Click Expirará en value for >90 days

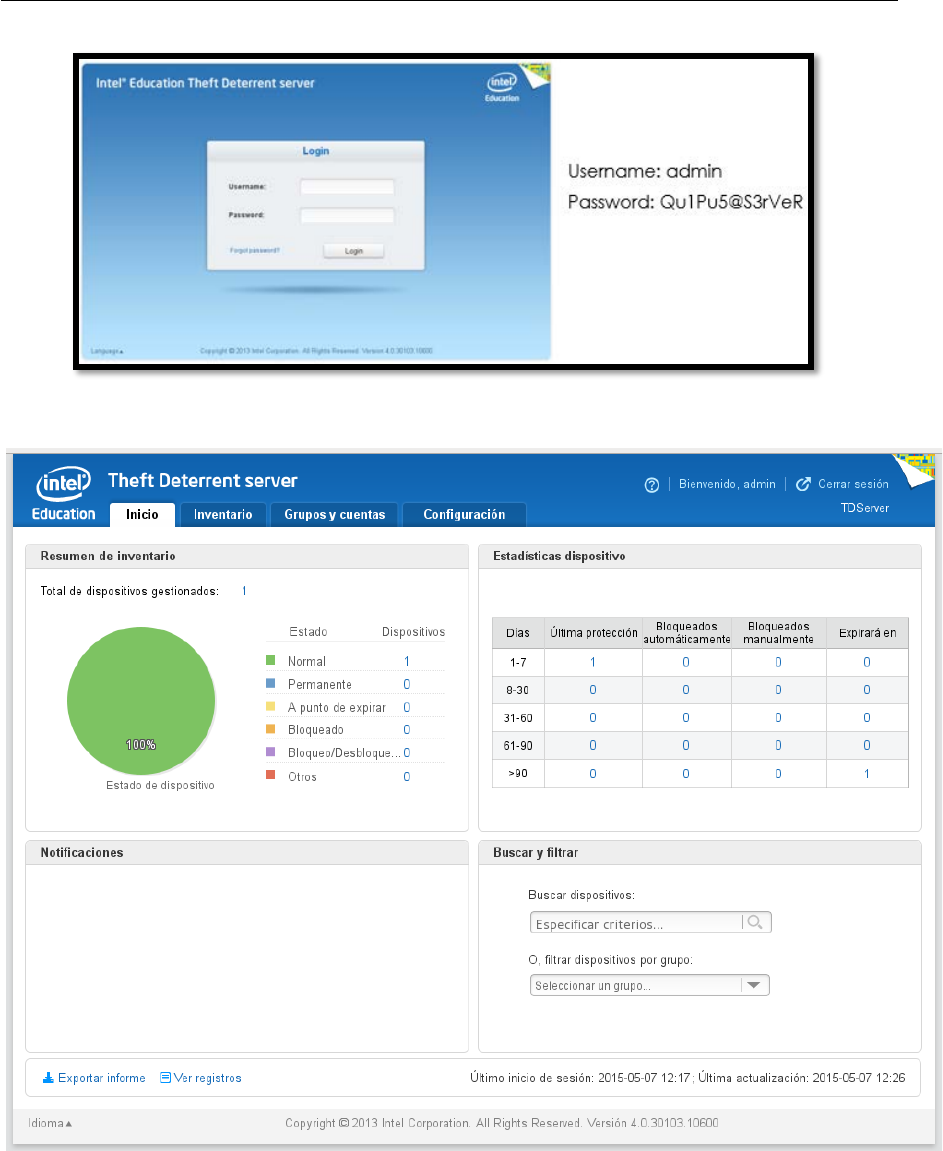(x=867, y=774)
